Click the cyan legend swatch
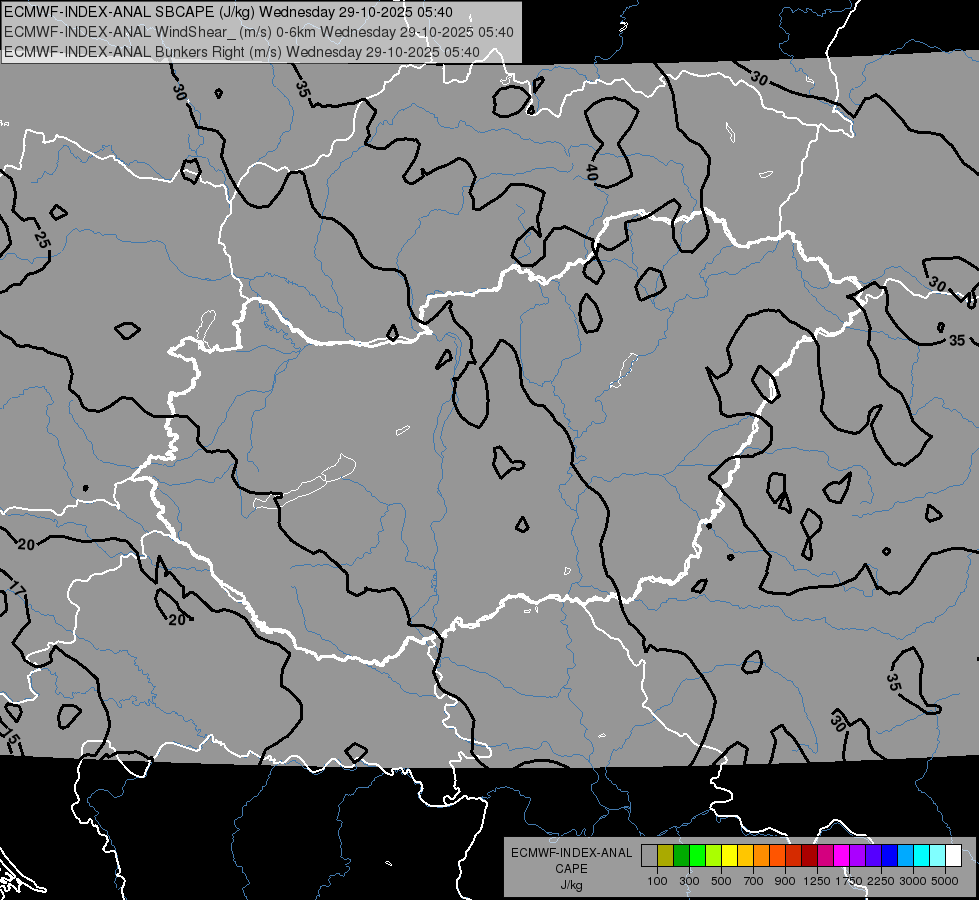The height and width of the screenshot is (900, 979). [922, 856]
